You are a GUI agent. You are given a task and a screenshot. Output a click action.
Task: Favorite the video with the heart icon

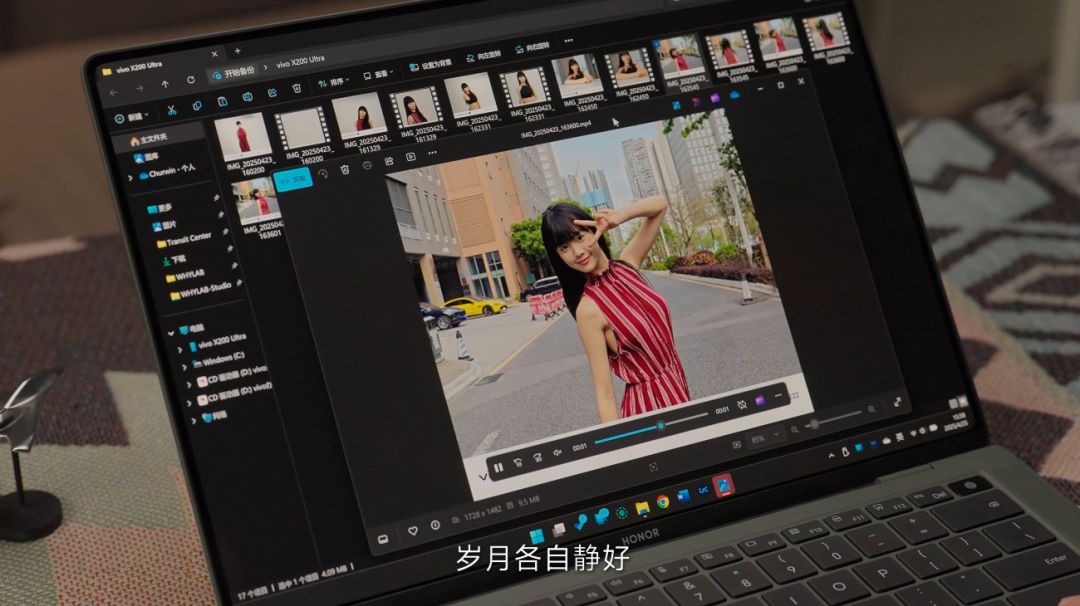[x=413, y=531]
